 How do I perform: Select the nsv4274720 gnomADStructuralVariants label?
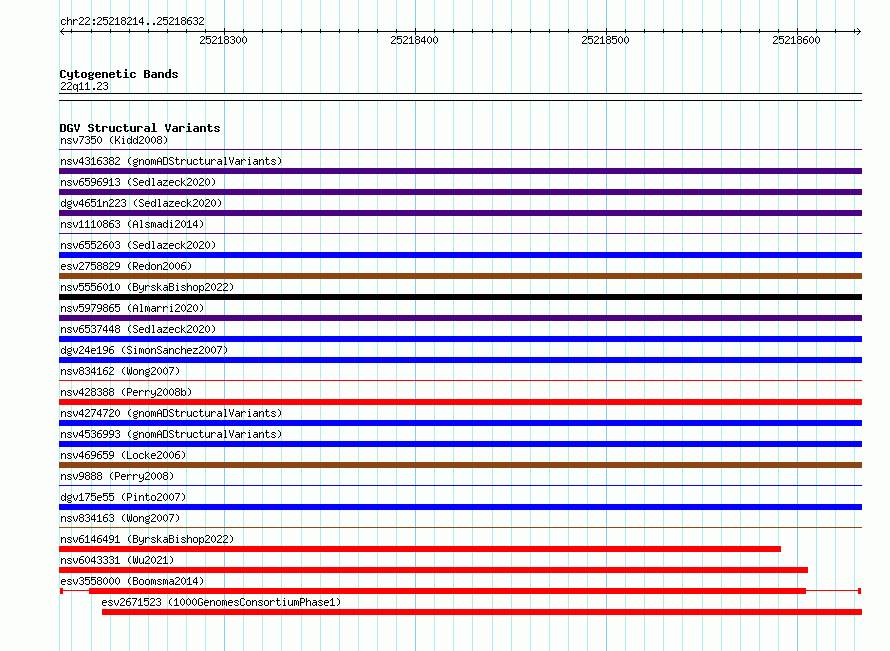coord(171,413)
